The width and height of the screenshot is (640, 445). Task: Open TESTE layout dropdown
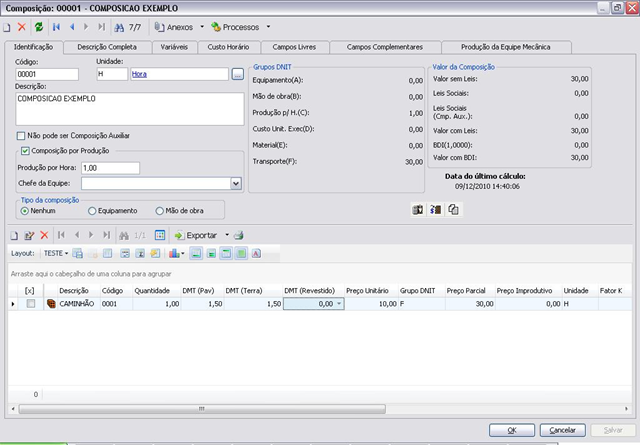(x=56, y=254)
